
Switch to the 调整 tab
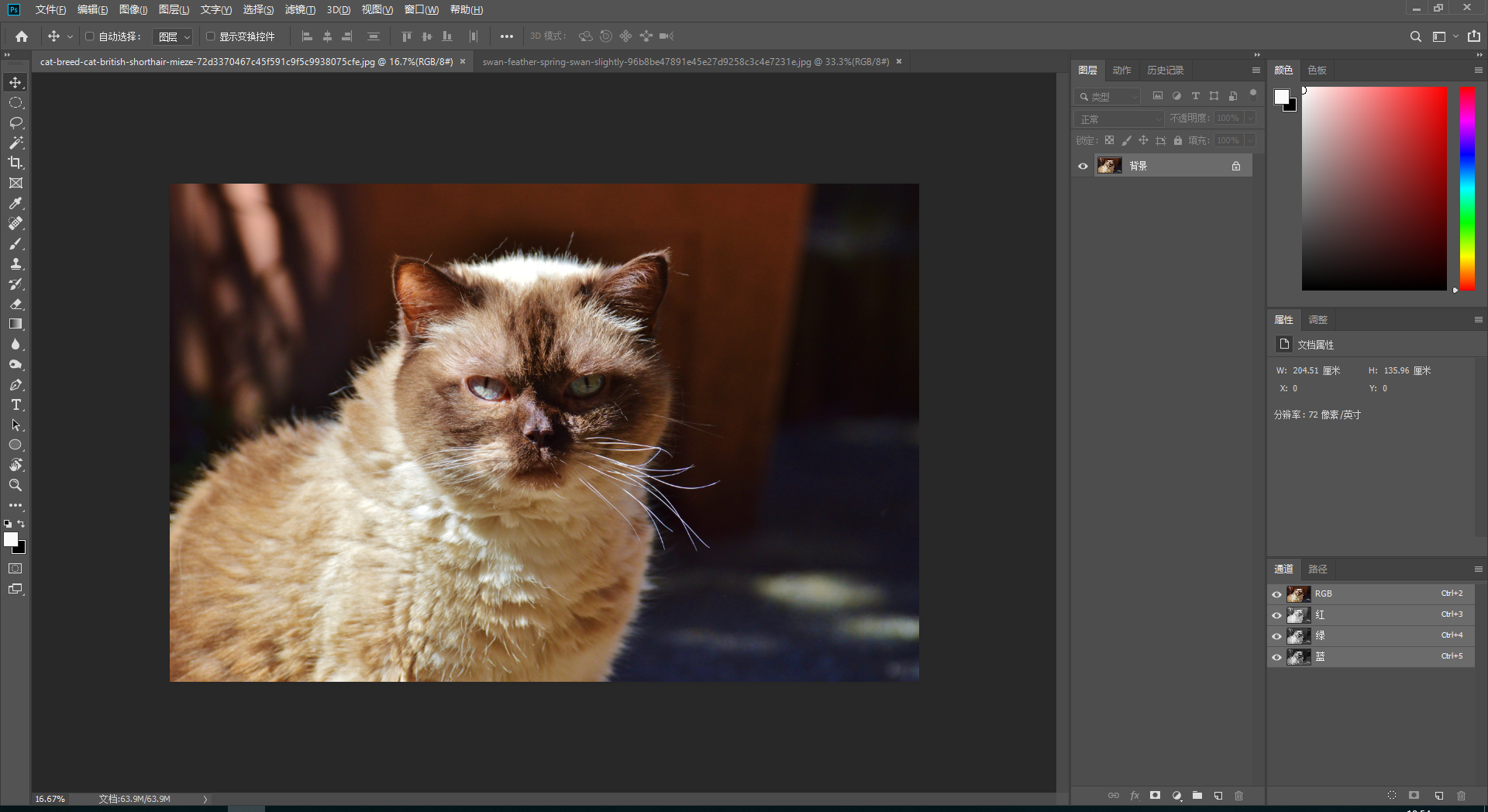click(1317, 320)
